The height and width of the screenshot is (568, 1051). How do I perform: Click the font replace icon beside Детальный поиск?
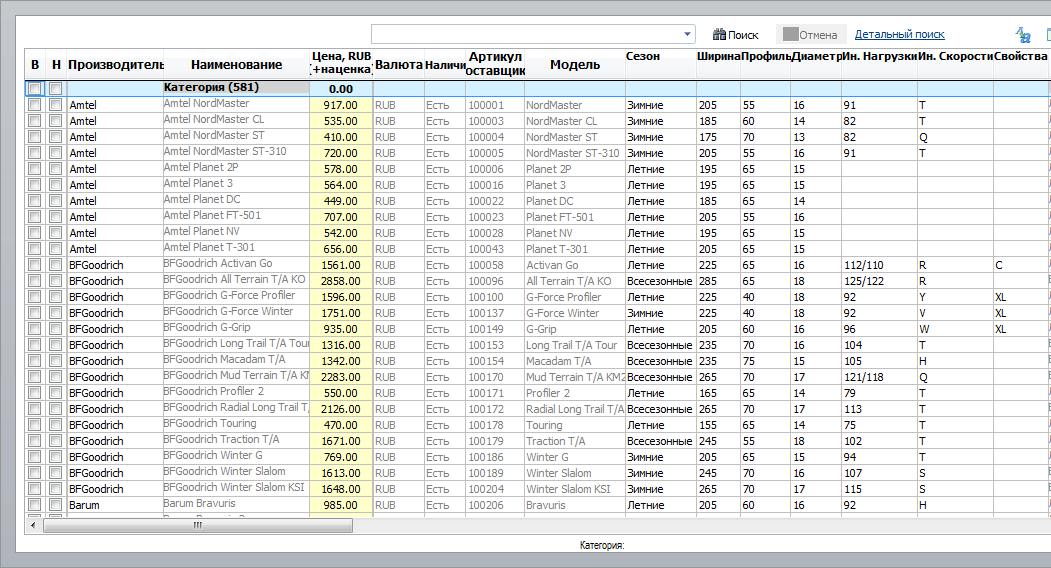pos(1023,34)
